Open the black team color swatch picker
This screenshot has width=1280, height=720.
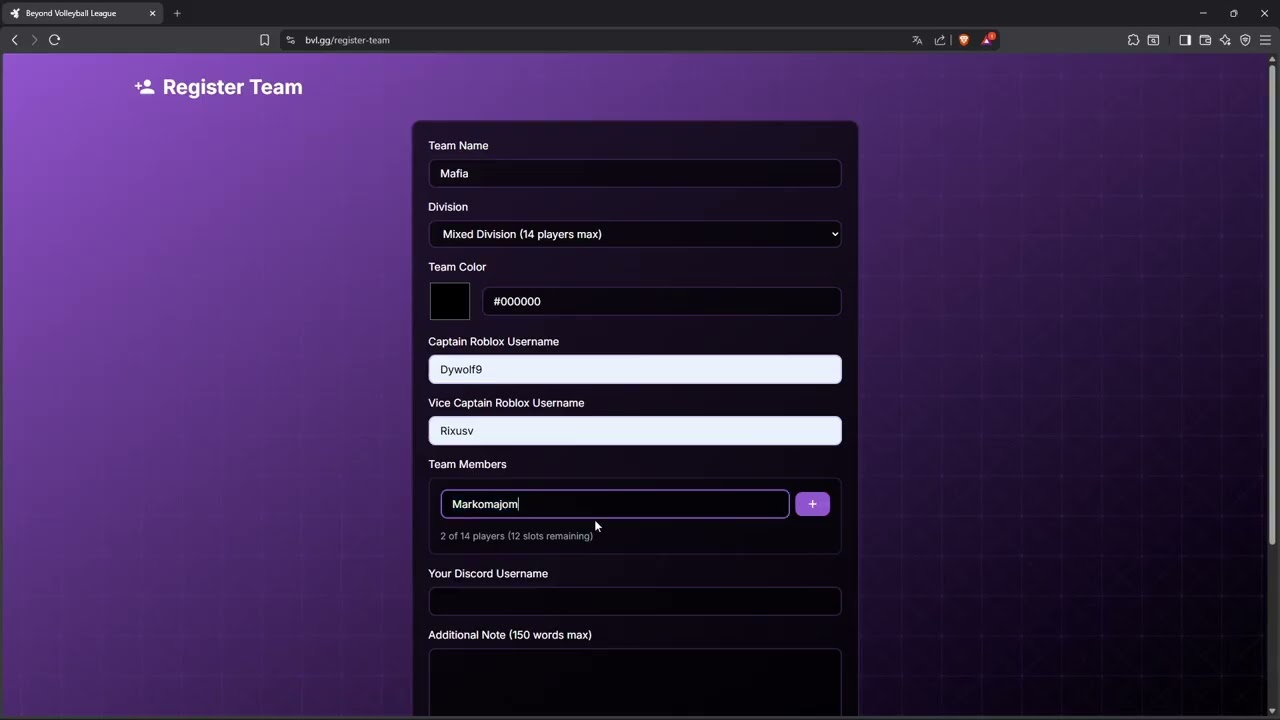(450, 301)
